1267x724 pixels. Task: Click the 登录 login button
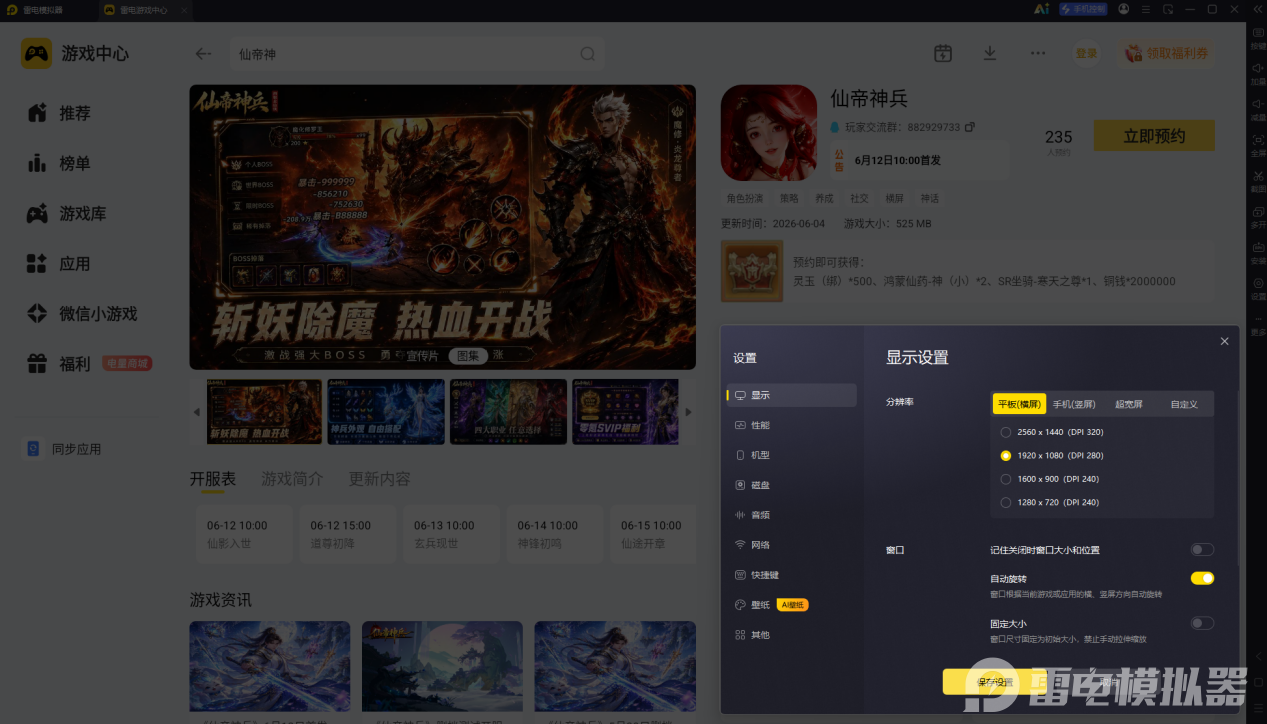1086,53
